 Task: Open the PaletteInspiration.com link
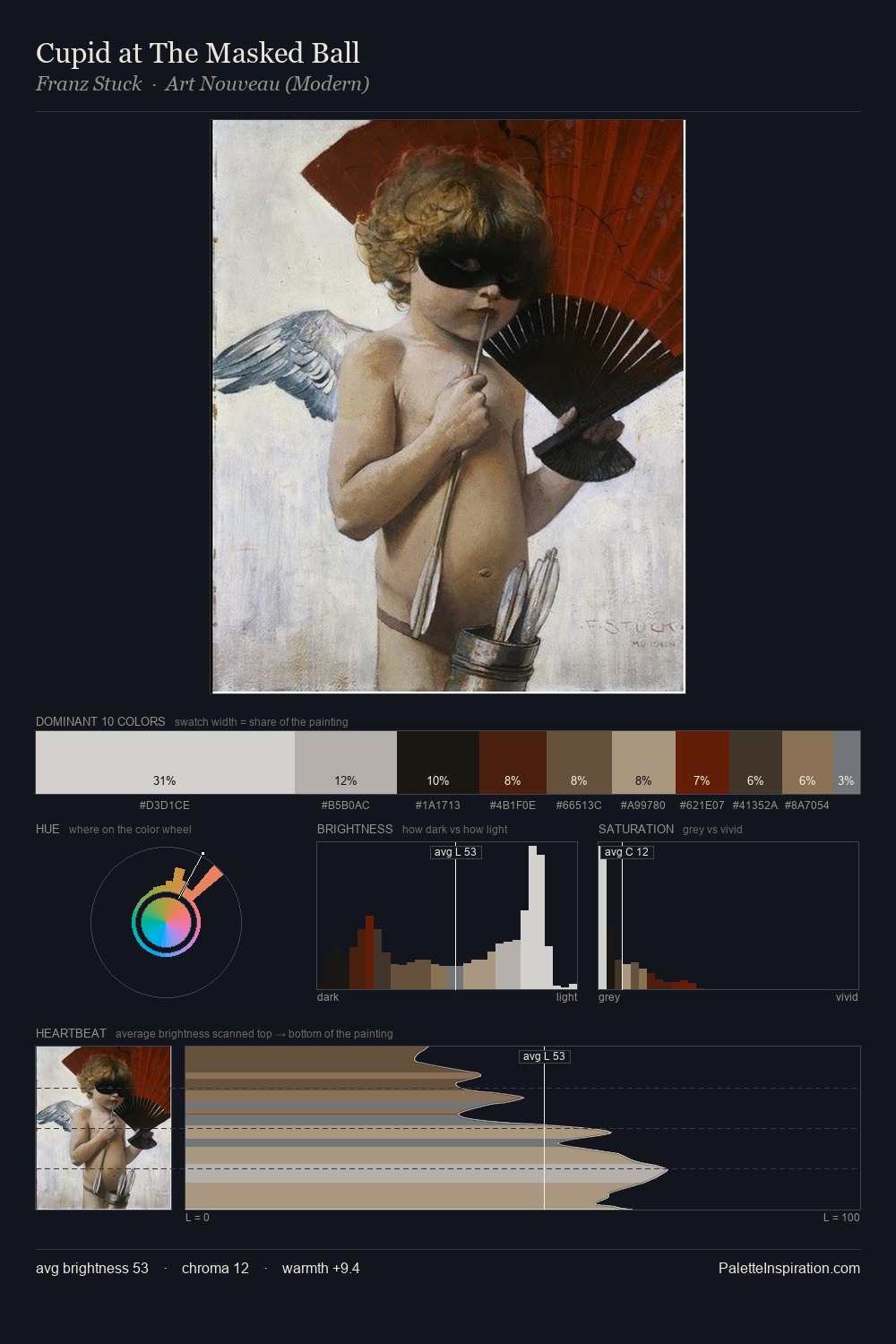tap(789, 1268)
